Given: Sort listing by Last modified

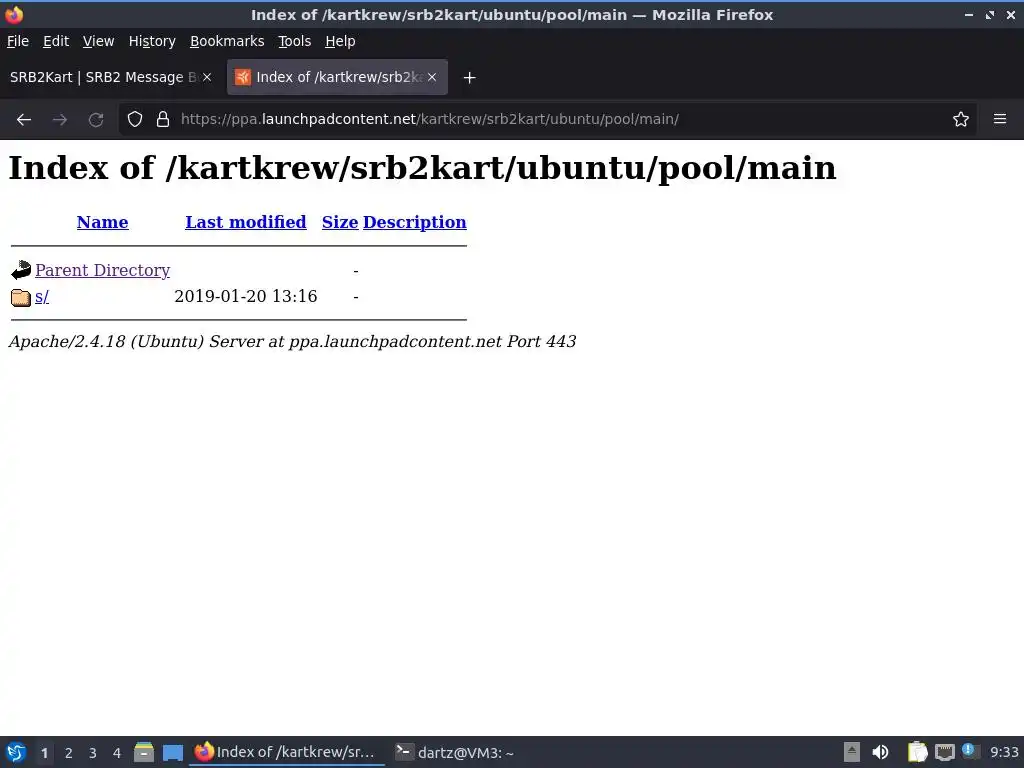Looking at the screenshot, I should point(246,222).
